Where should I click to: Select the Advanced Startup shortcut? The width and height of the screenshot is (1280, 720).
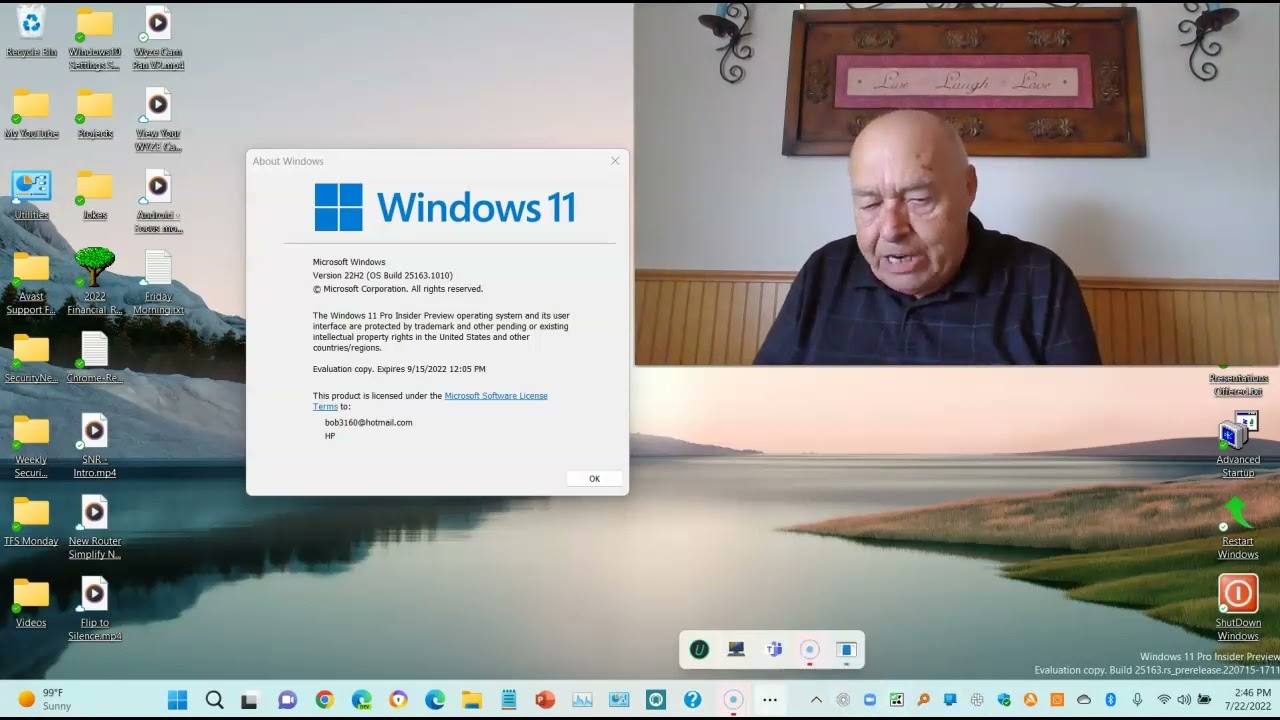pyautogui.click(x=1238, y=447)
